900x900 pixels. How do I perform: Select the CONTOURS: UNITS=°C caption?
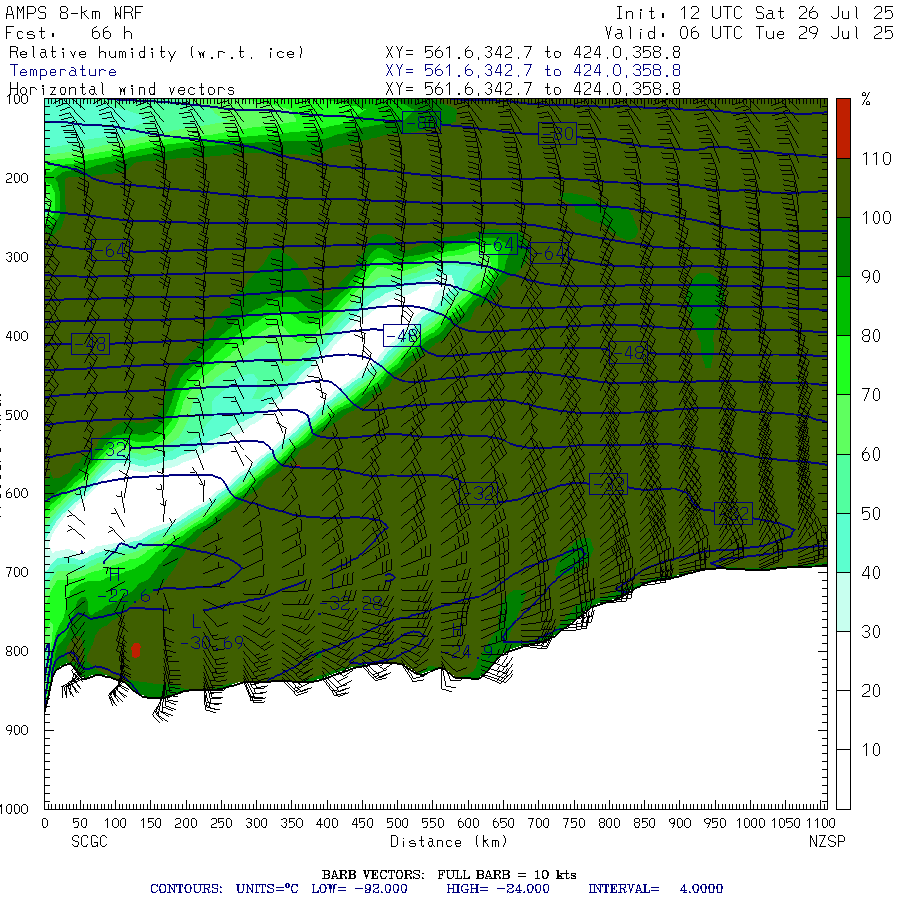(x=224, y=889)
